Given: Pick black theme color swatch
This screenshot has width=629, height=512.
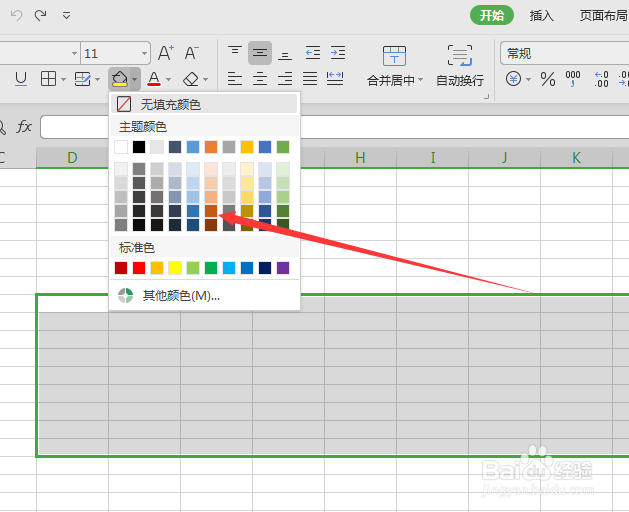Looking at the screenshot, I should 139,147.
